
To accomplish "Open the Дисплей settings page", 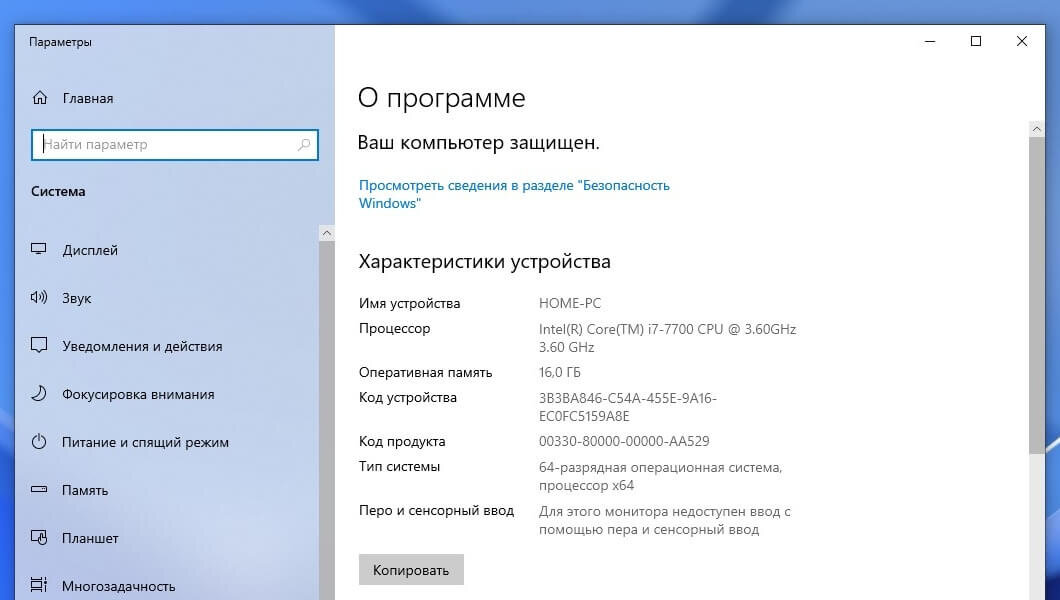I will (90, 250).
